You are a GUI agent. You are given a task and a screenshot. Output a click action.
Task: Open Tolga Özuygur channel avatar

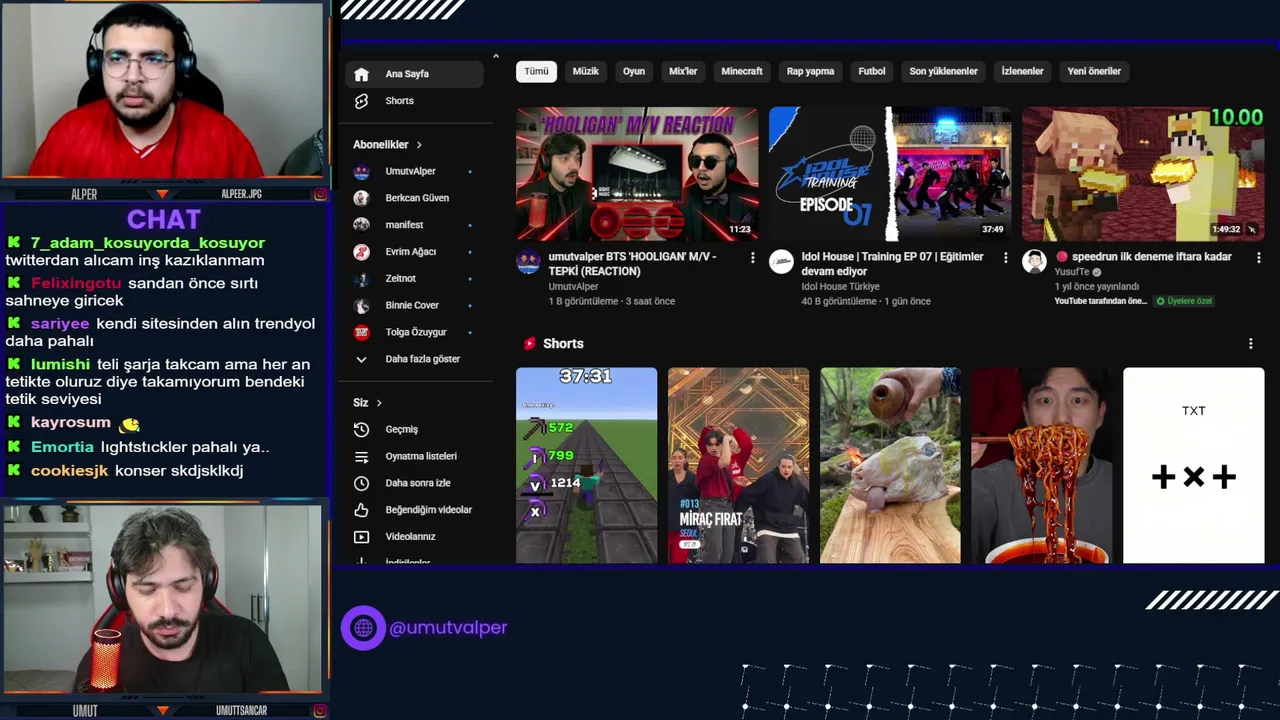(362, 332)
